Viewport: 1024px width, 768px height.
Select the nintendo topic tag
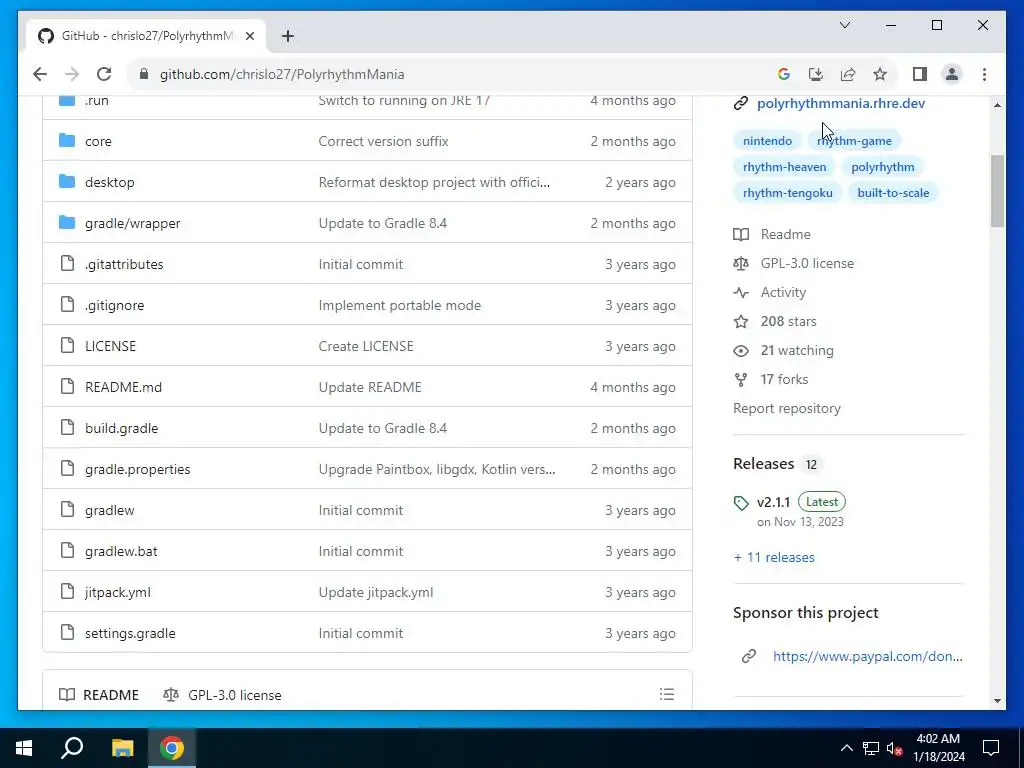[x=767, y=141]
